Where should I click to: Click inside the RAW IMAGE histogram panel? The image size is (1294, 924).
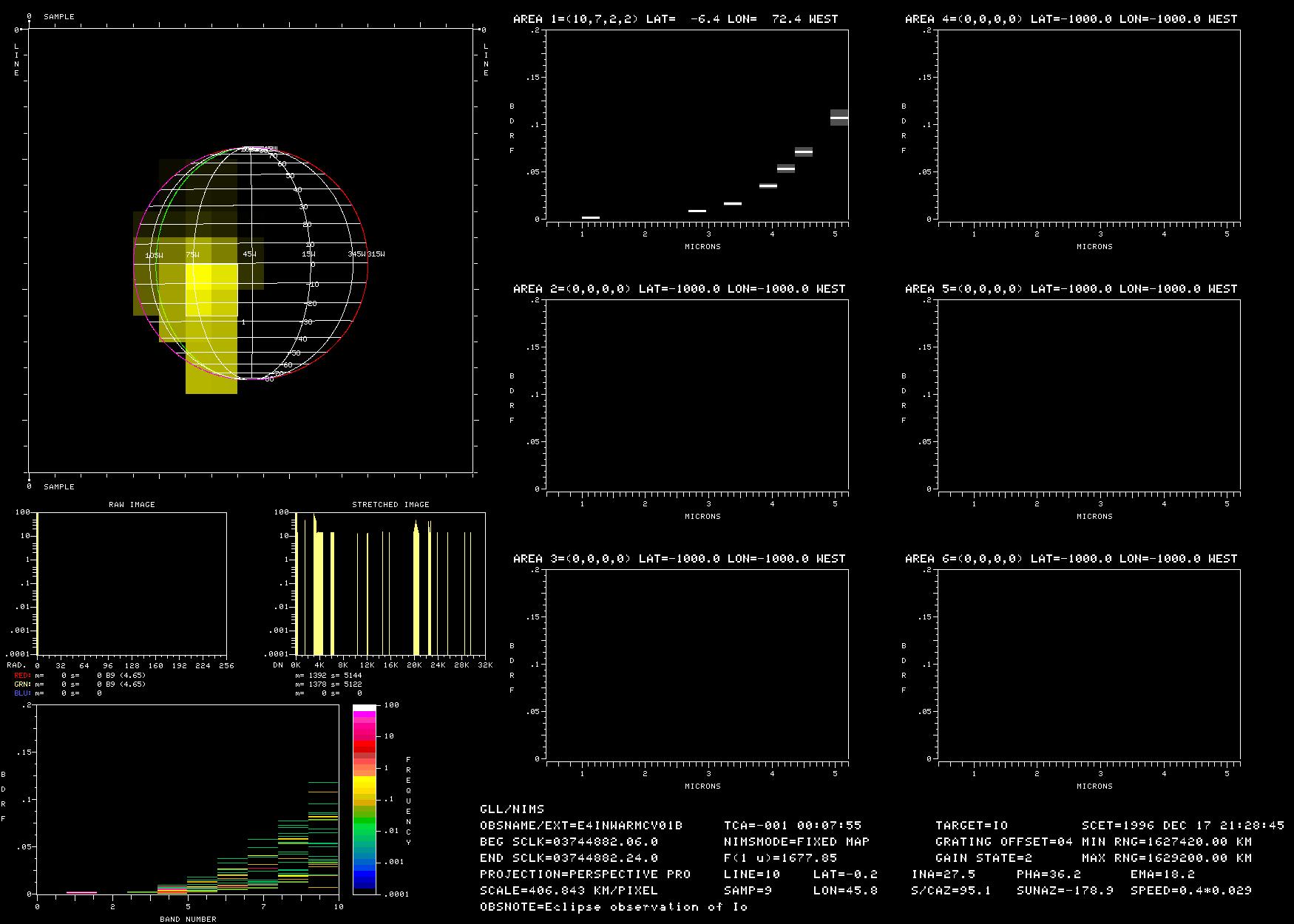click(132, 583)
